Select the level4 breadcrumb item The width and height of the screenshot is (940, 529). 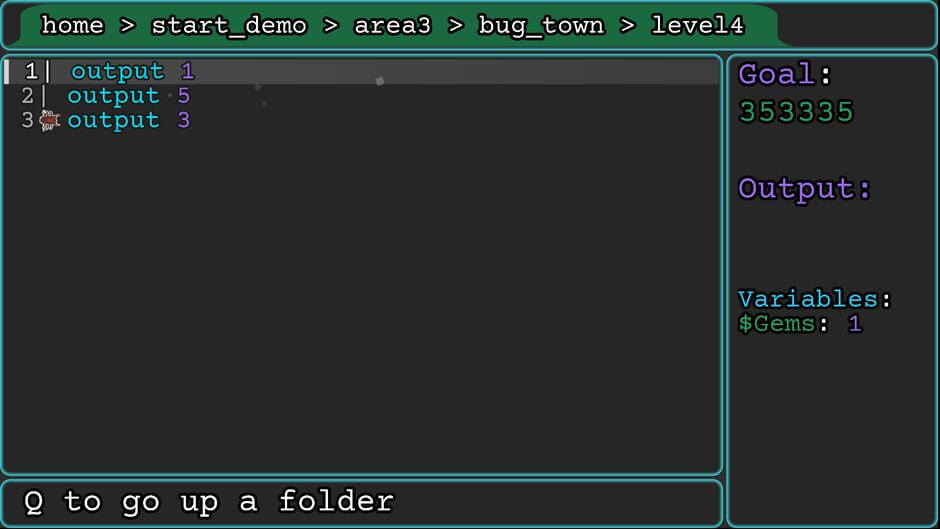[x=697, y=25]
